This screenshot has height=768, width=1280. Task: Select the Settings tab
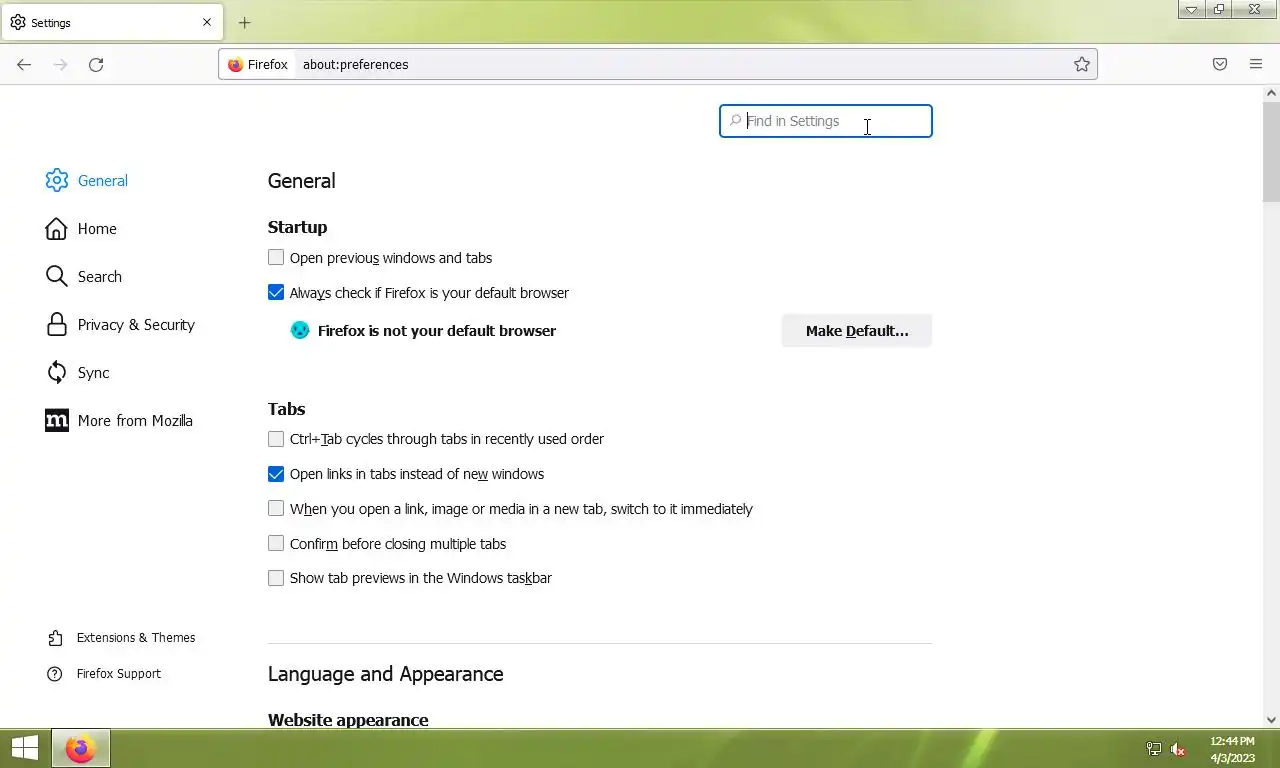112,22
